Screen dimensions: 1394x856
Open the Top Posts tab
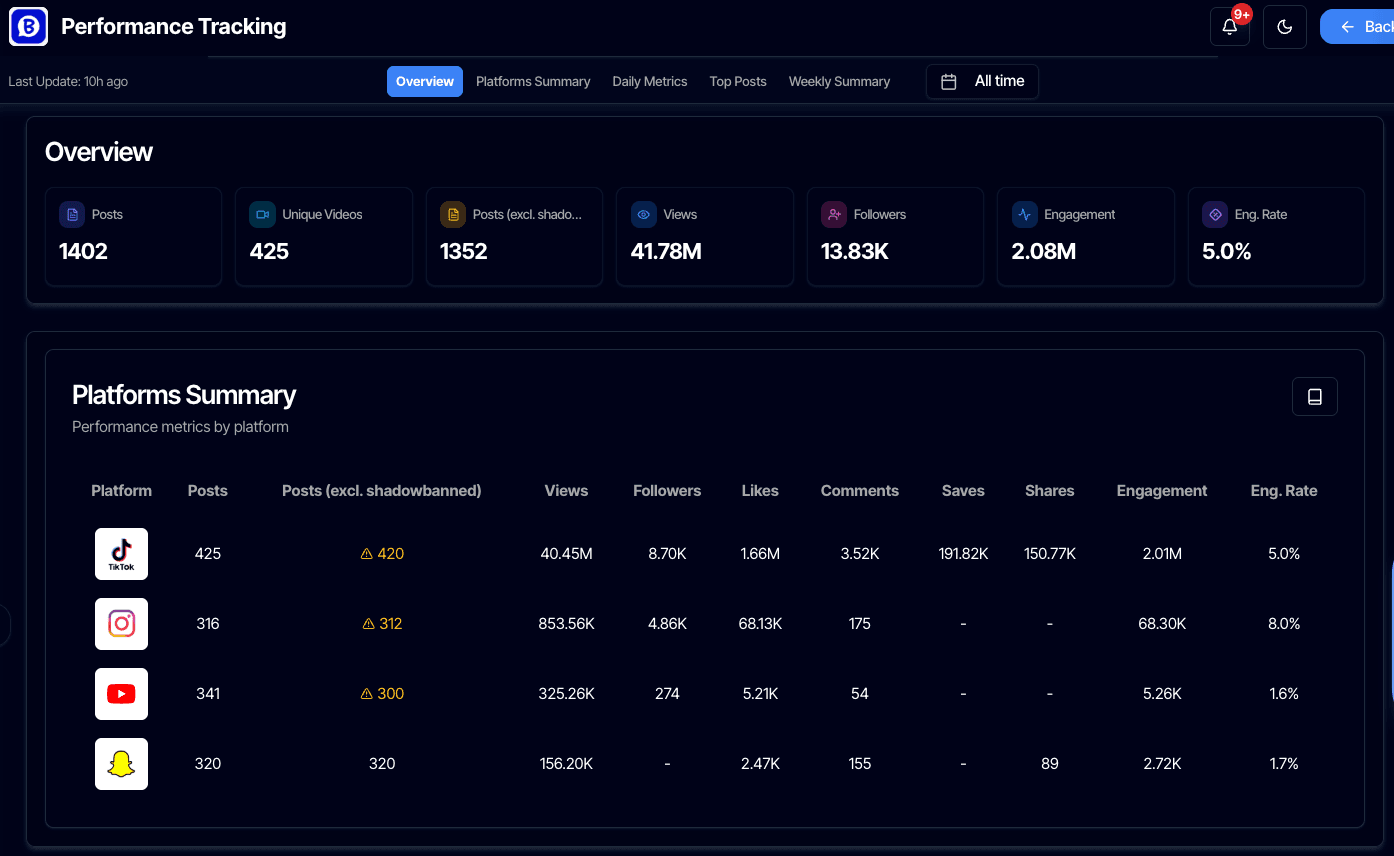pos(738,82)
